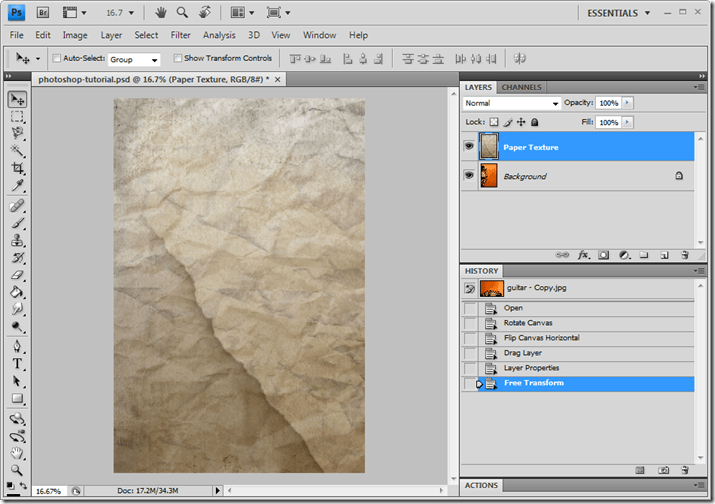Click the Rotate View tool in the application bar
This screenshot has height=504, width=715.
tap(205, 12)
